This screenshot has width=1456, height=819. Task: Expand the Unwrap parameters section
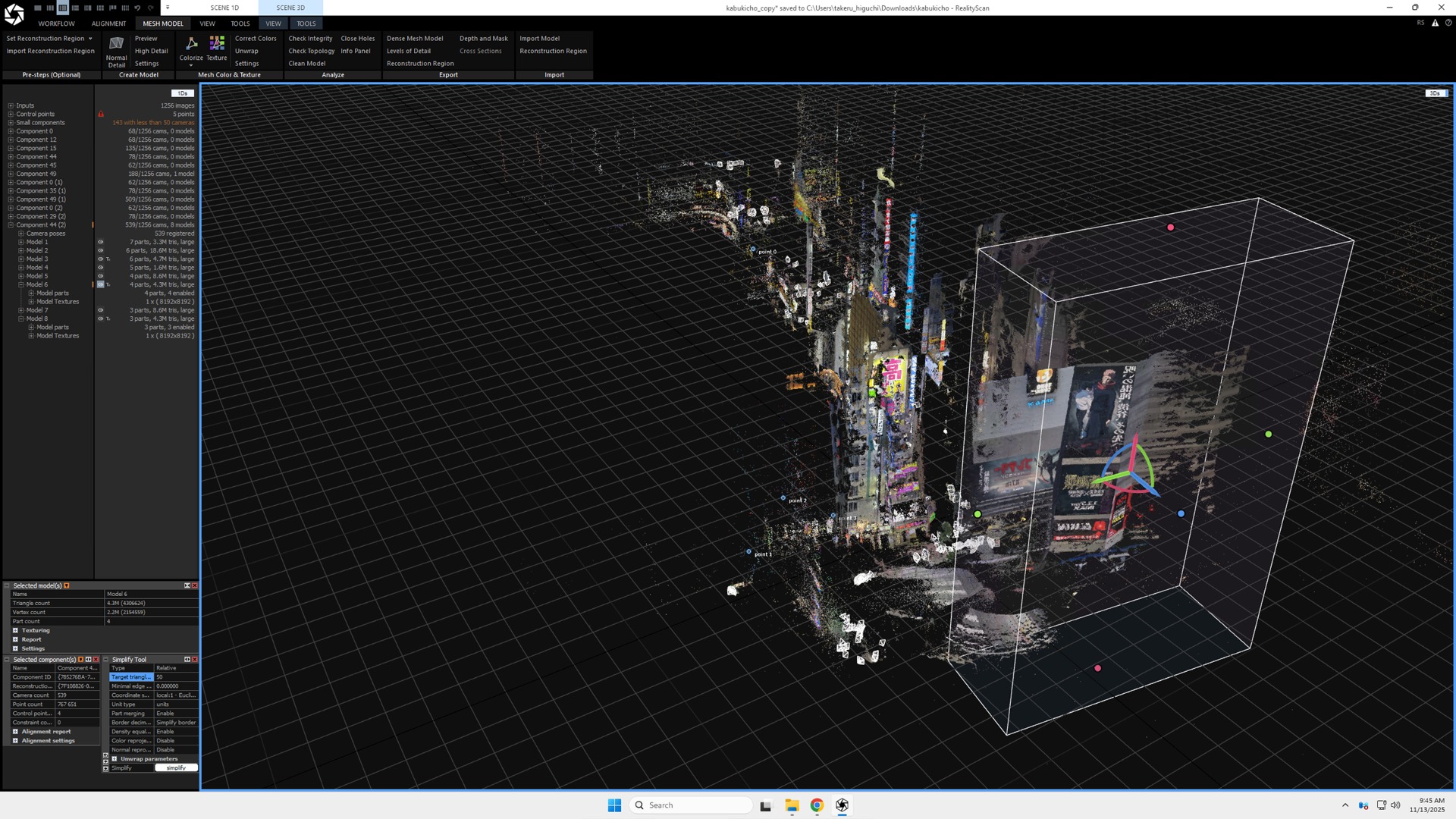(115, 759)
